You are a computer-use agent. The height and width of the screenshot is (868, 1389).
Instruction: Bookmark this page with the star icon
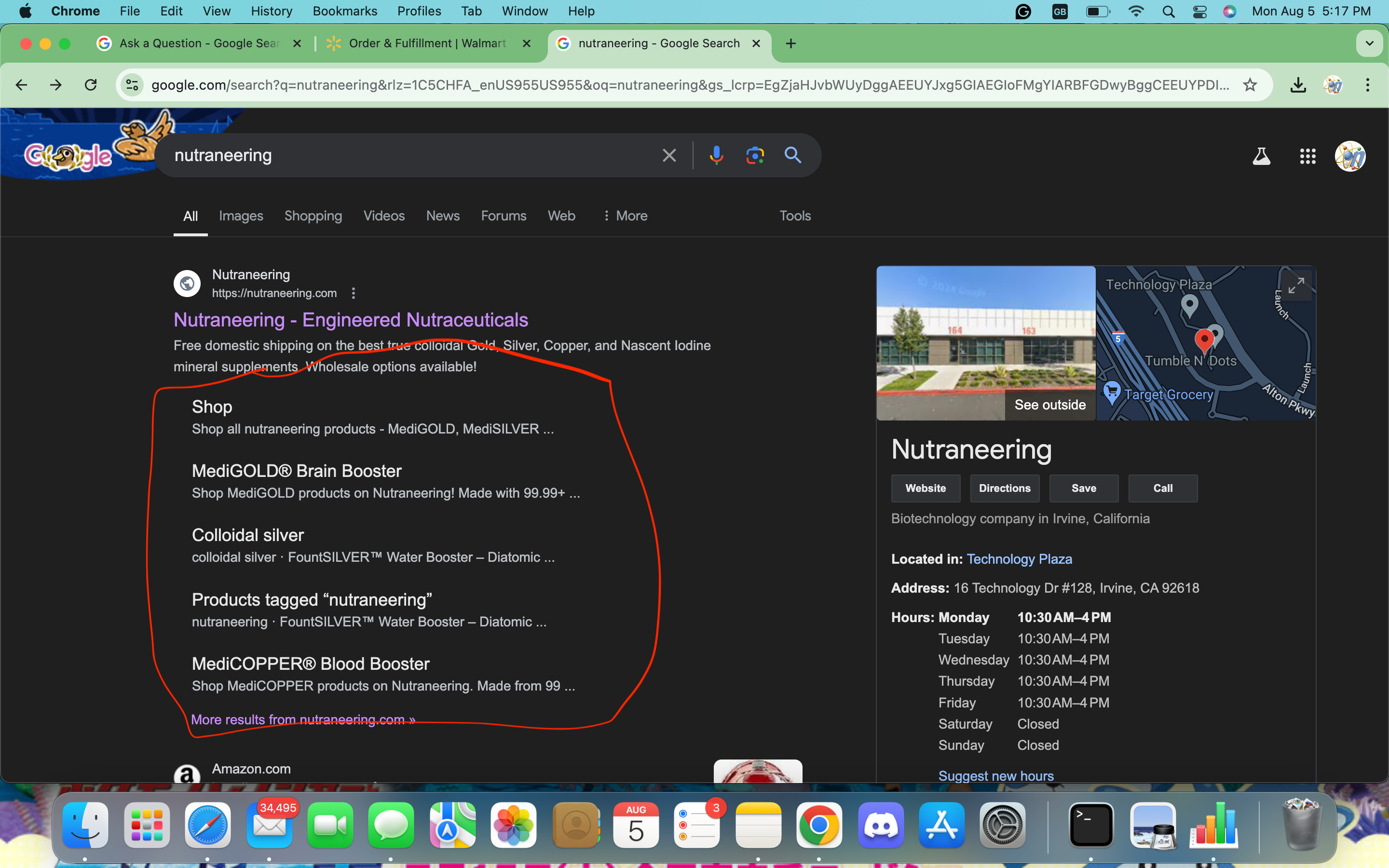1250,85
